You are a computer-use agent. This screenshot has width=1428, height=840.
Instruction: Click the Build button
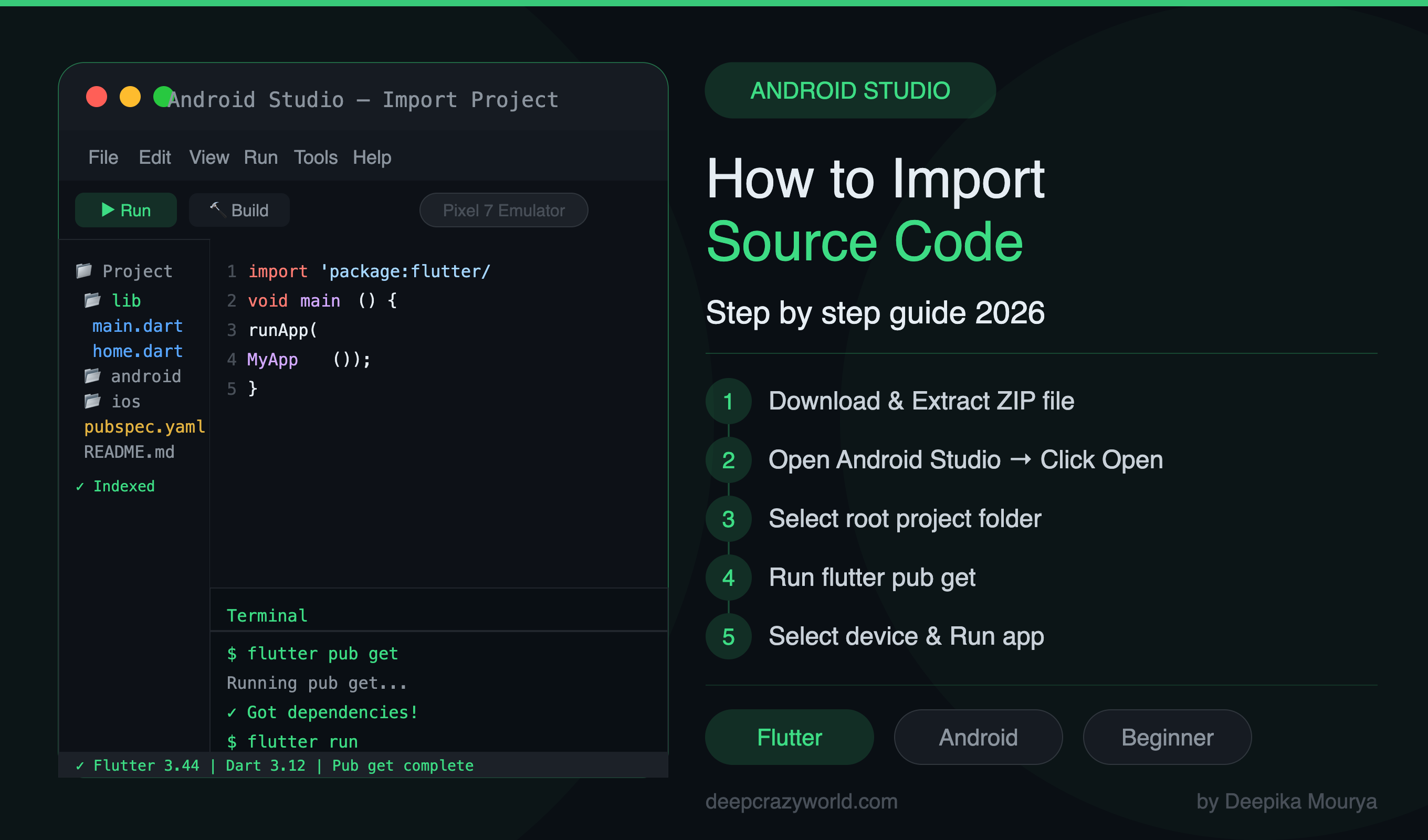(x=239, y=209)
